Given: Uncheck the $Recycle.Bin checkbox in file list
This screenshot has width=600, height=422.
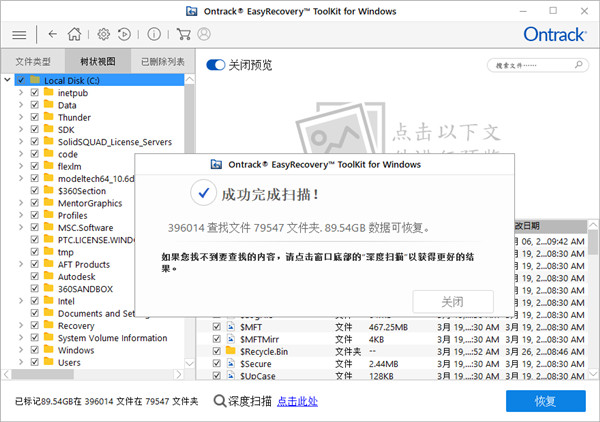Looking at the screenshot, I should click(217, 351).
